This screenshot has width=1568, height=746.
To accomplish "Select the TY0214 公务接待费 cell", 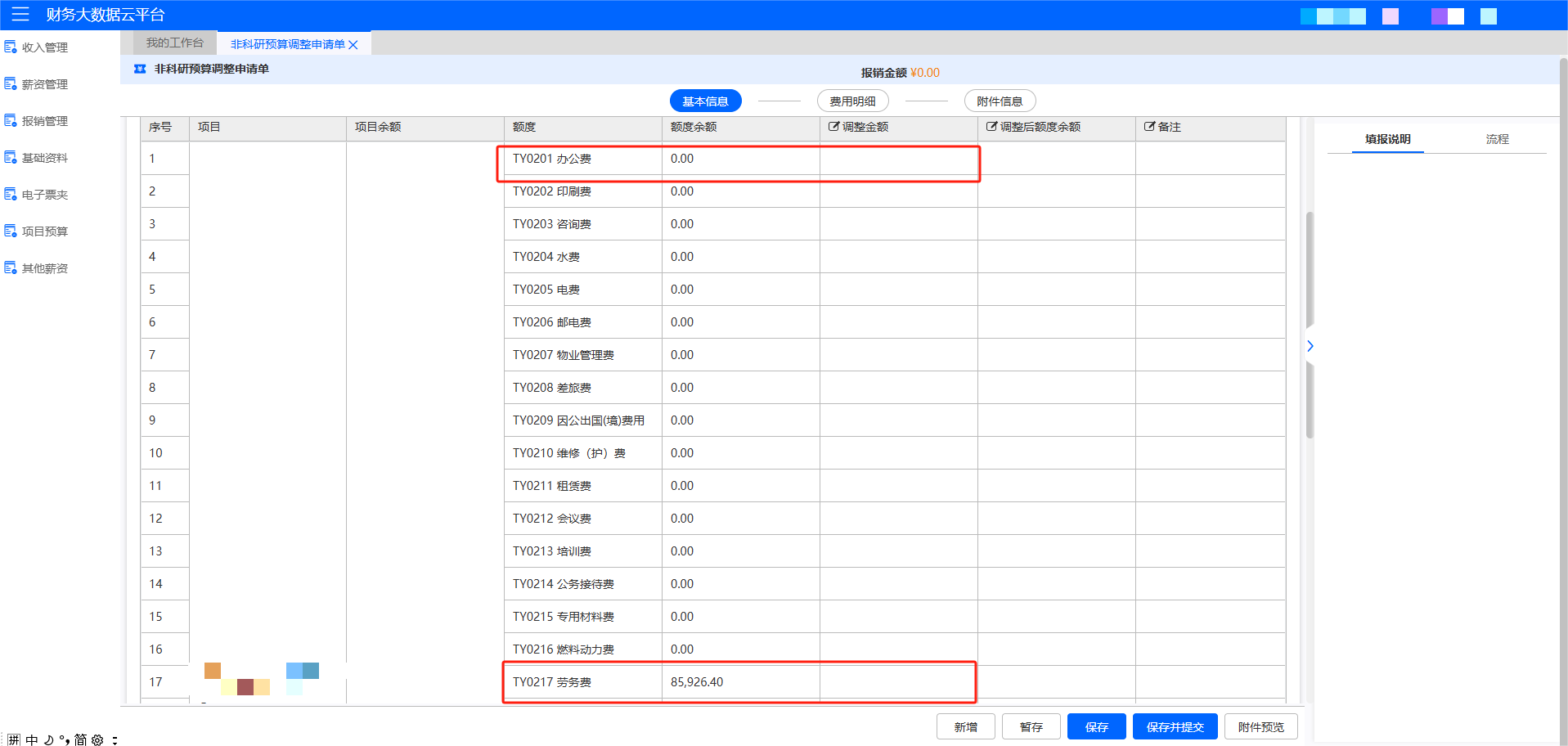I will tap(582, 584).
